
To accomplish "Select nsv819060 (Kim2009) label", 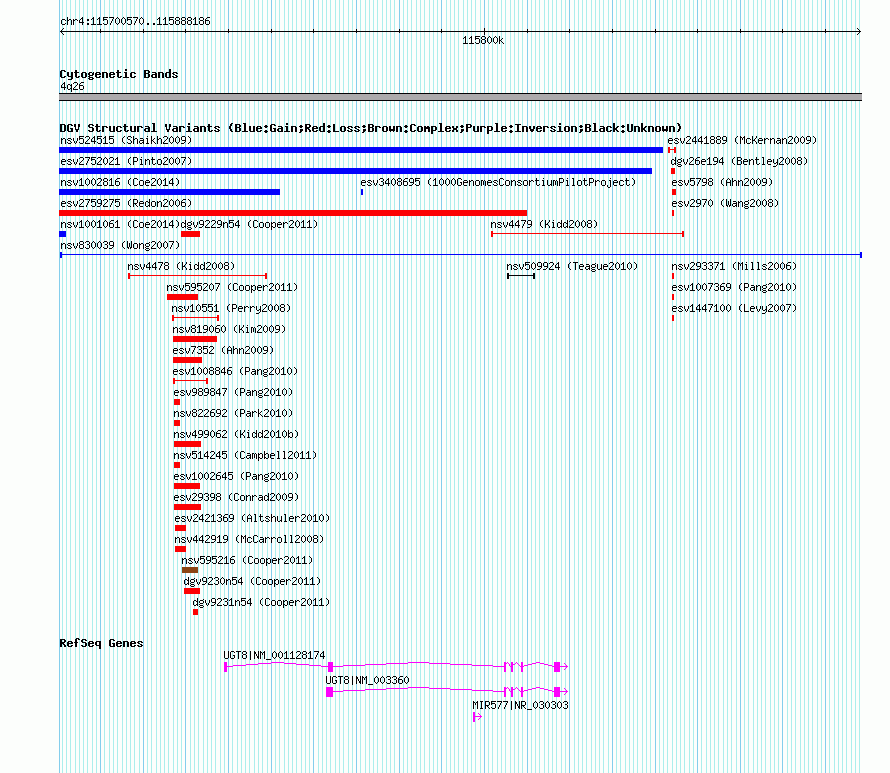I will [x=229, y=329].
